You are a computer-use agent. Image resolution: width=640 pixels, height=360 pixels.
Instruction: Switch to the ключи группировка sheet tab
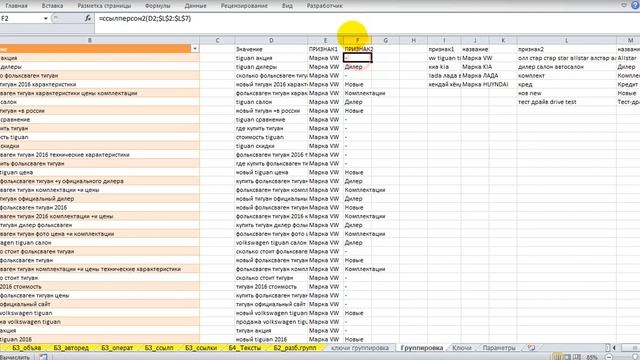(360, 348)
